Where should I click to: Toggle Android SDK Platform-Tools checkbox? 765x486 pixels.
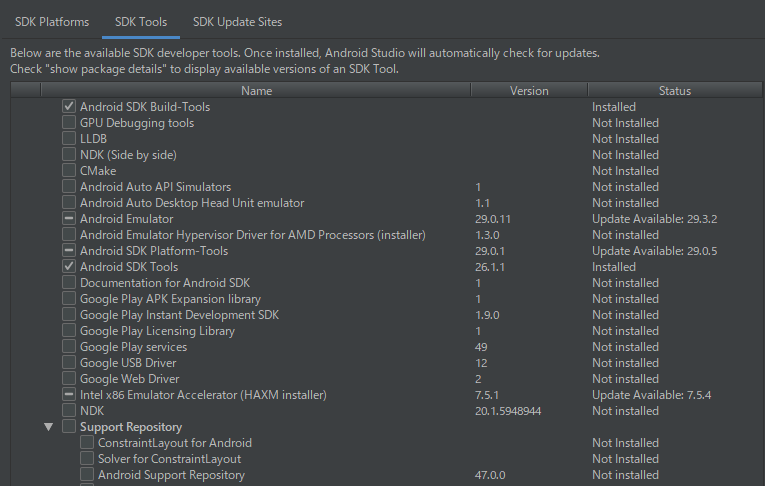click(69, 251)
